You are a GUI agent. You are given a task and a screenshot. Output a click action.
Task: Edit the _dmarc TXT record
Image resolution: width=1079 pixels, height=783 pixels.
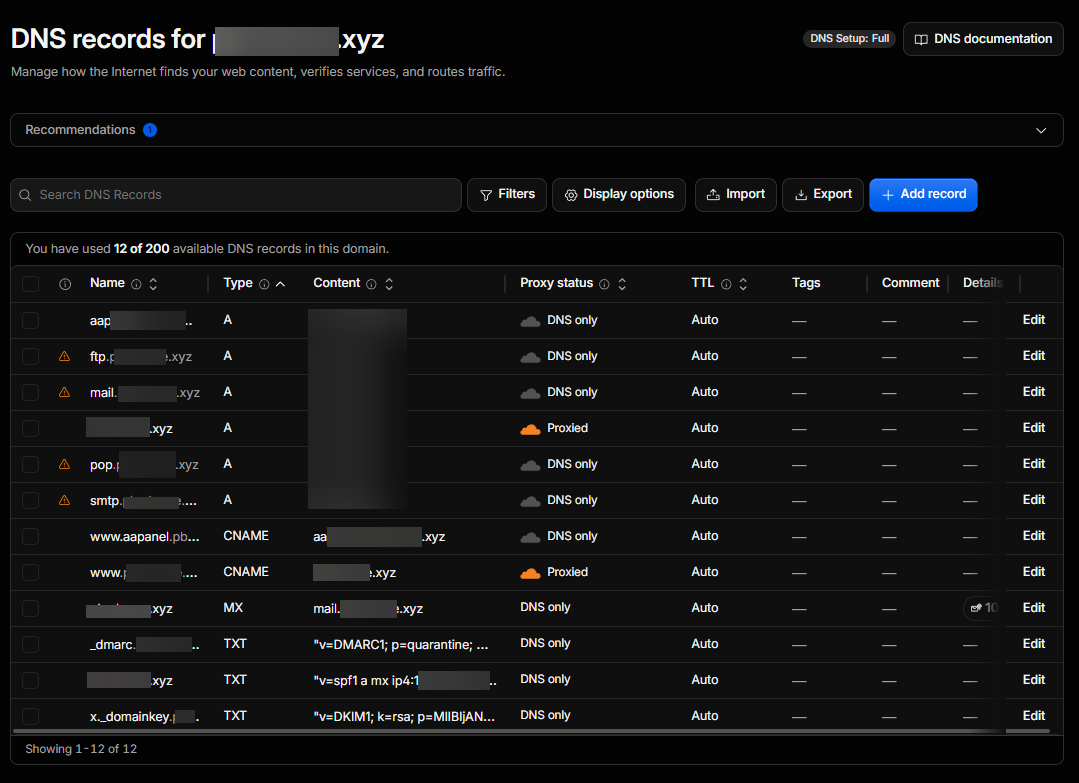[1033, 643]
